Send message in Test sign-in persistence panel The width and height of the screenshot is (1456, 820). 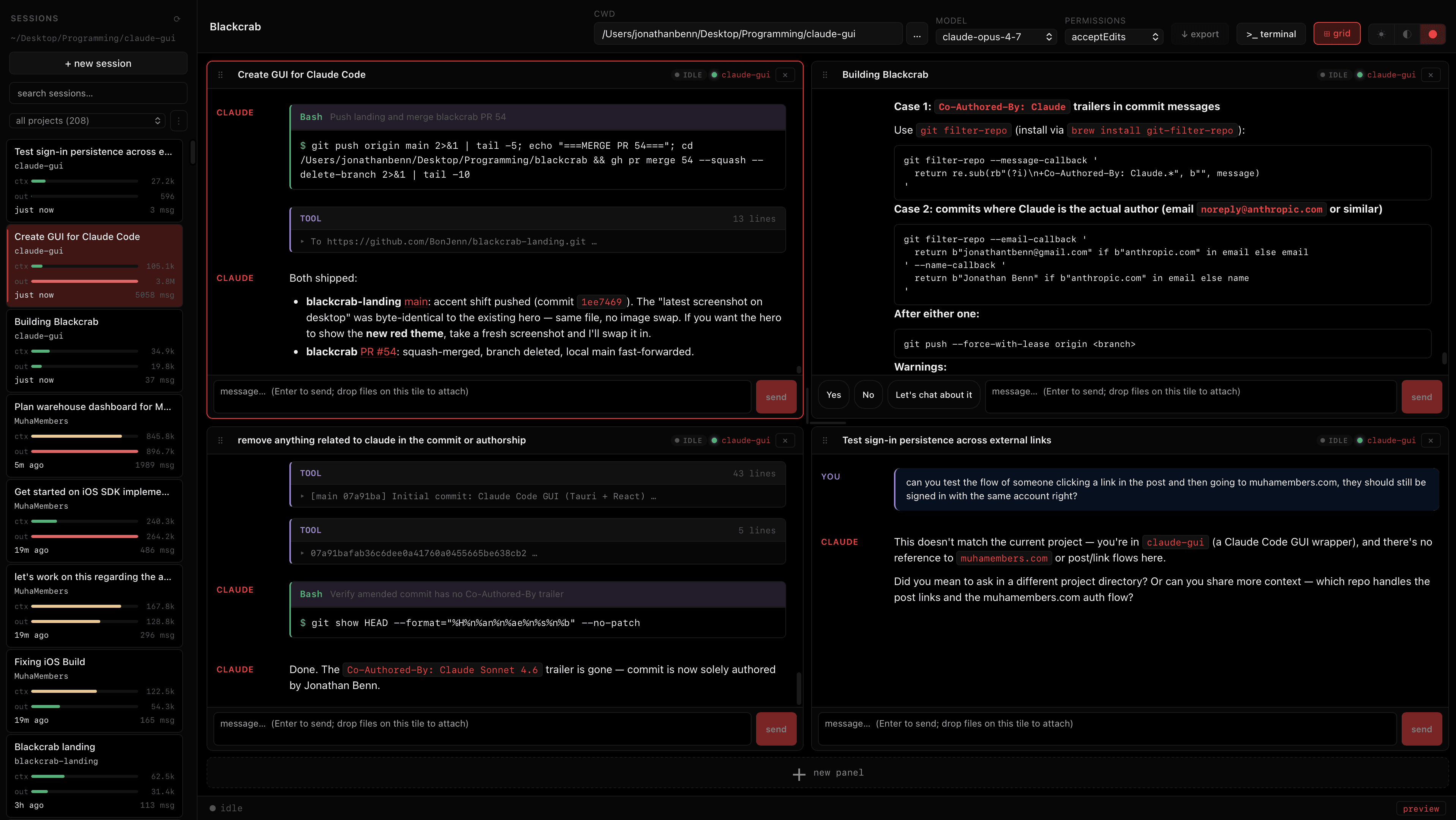(1421, 729)
